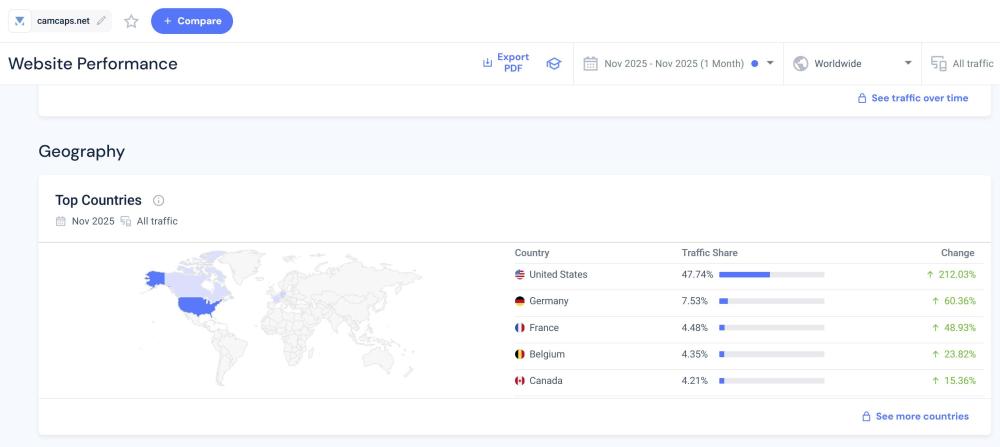Screen dimensions: 1000x447
Task: Click the calendar icon in date filter
Action: pyautogui.click(x=591, y=64)
